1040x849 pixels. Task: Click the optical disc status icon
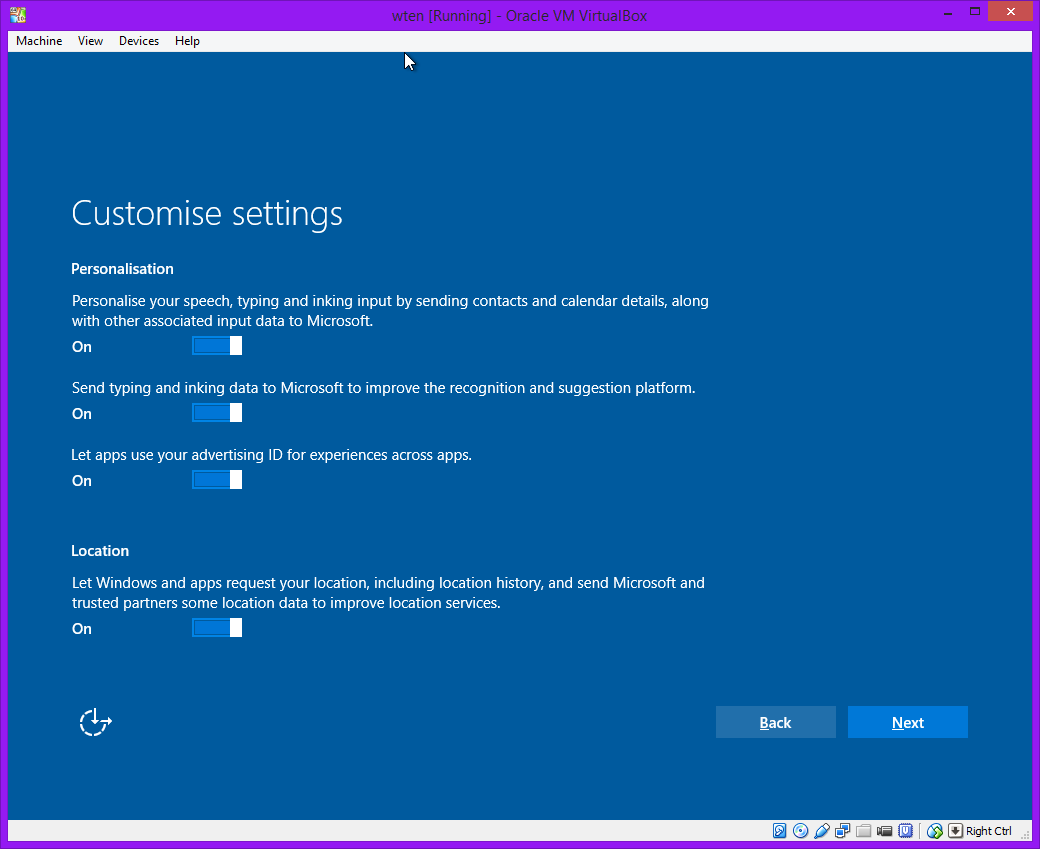(800, 831)
